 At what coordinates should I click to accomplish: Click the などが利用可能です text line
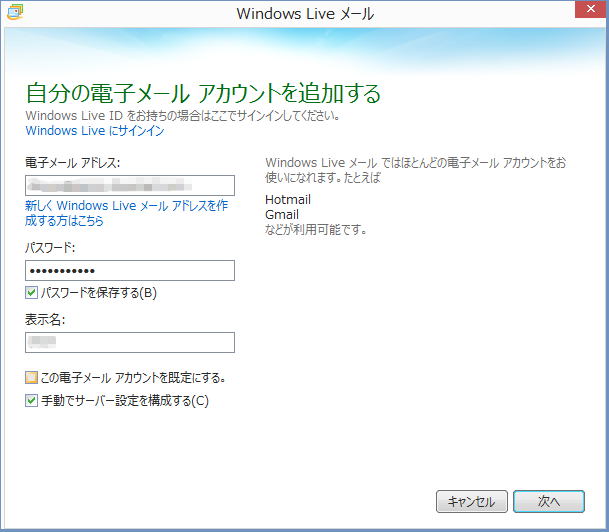pyautogui.click(x=316, y=230)
